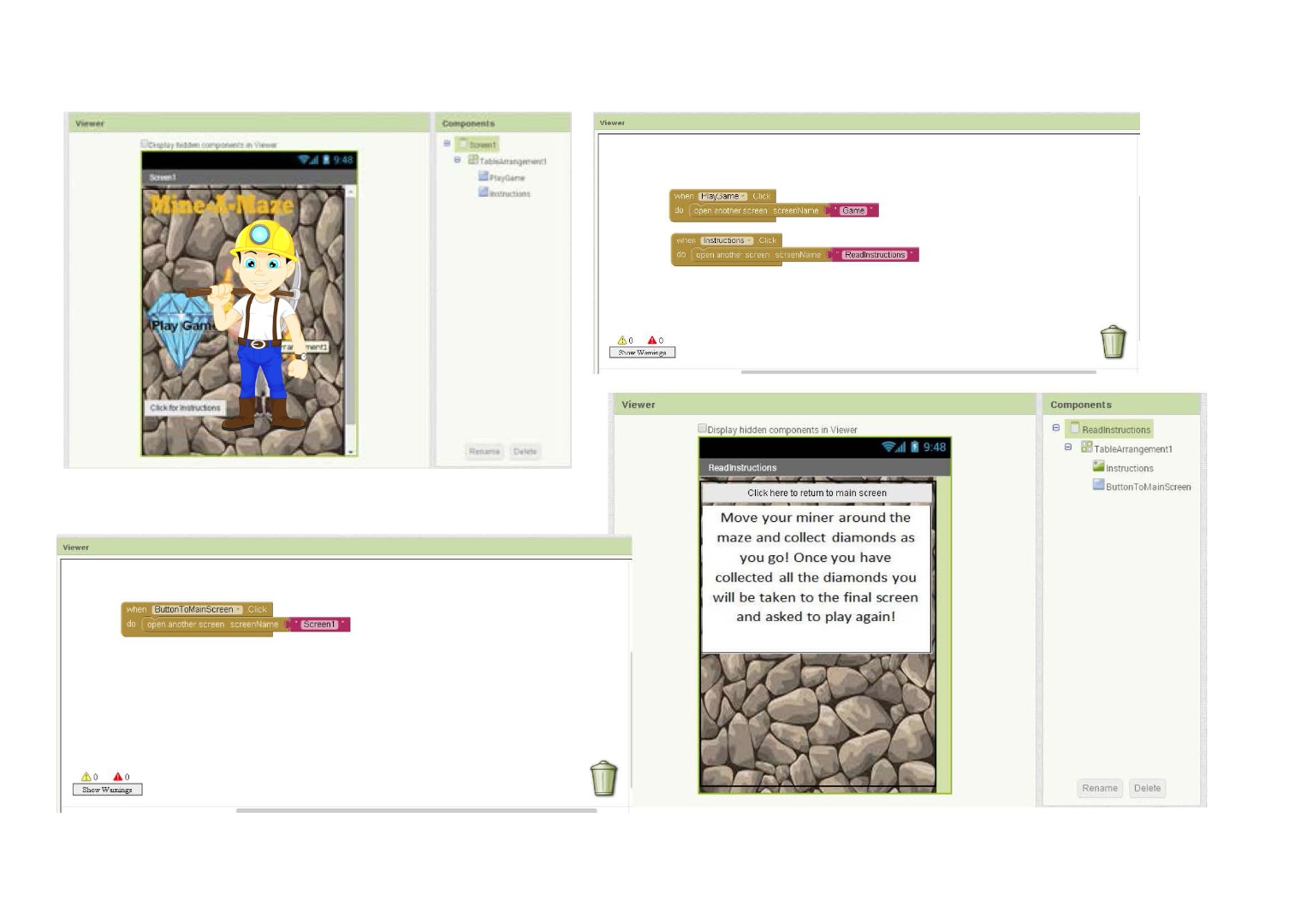1307x924 pixels.
Task: Select Instructions label under Screen1 in the Components tree
Action: (x=510, y=194)
